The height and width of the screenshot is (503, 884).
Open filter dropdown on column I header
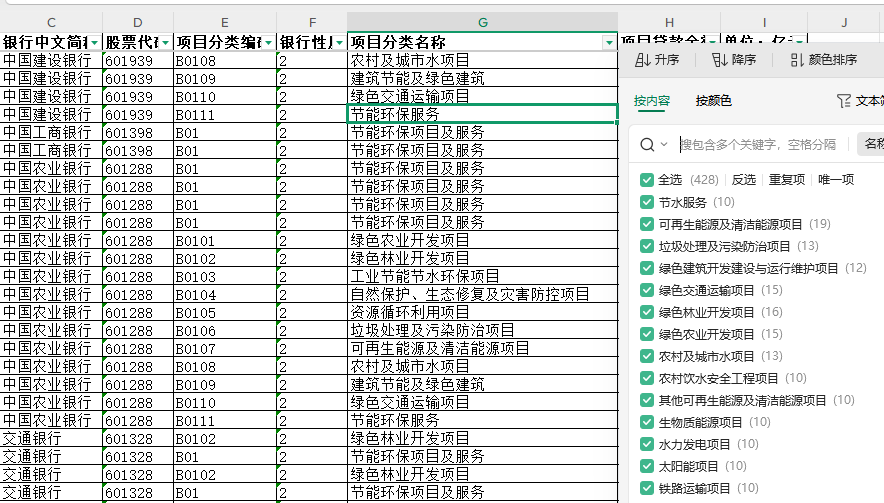[800, 41]
